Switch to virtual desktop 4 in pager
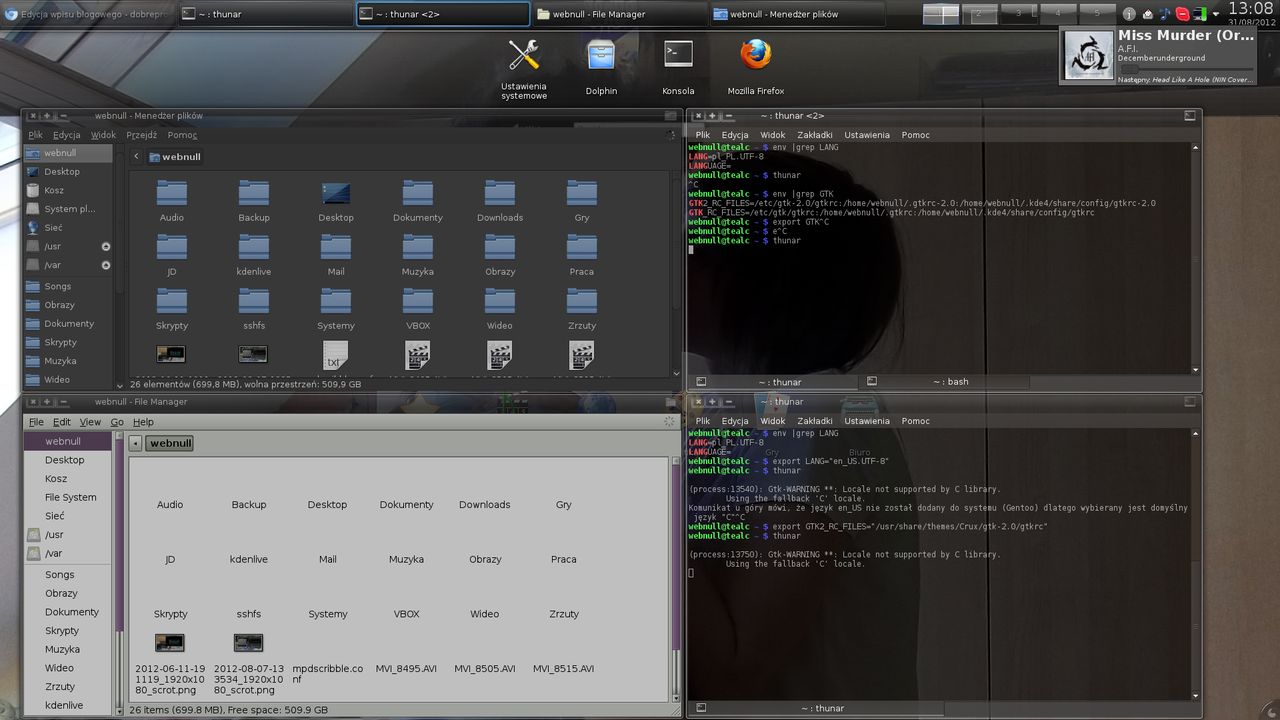 click(1058, 14)
